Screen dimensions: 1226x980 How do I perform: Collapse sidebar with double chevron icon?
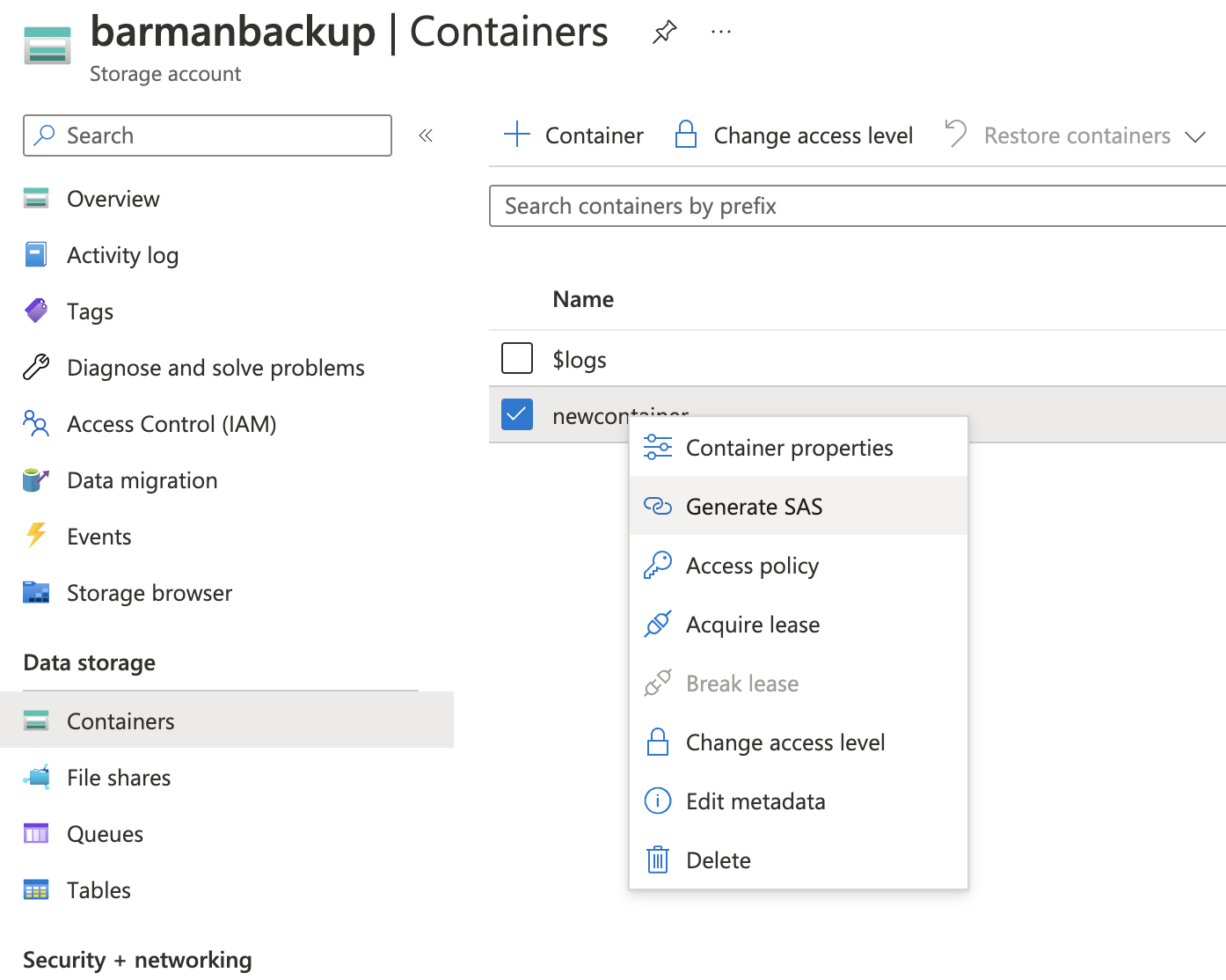(x=426, y=135)
